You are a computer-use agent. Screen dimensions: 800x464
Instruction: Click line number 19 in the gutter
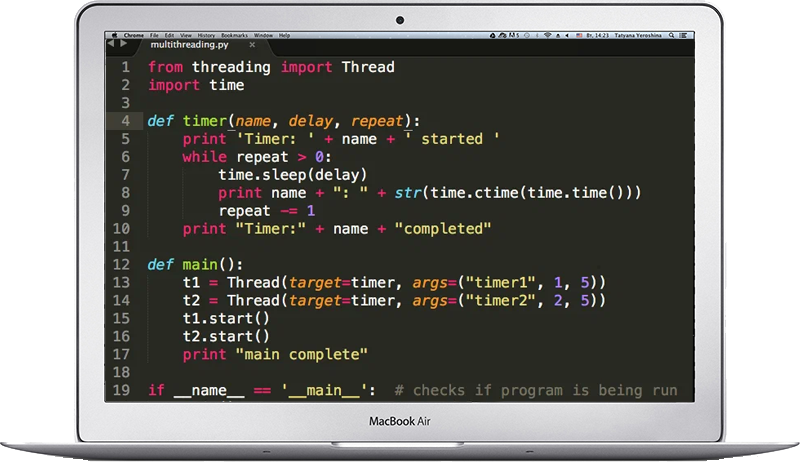pyautogui.click(x=121, y=390)
